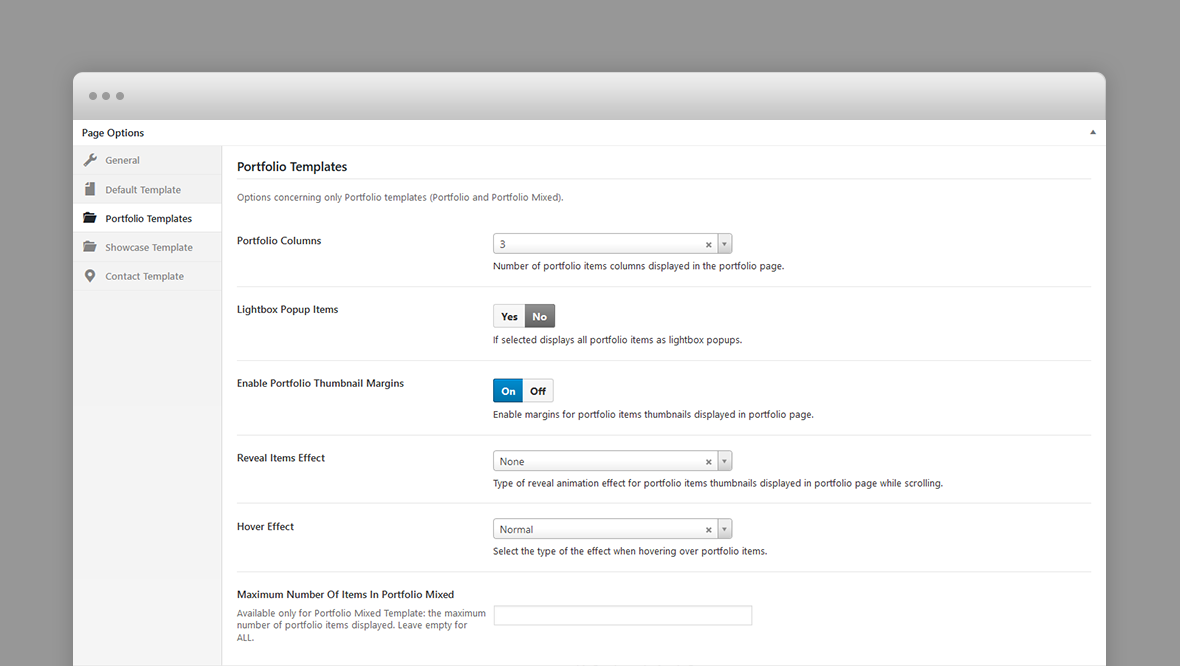Open the Hover Effect dropdown arrow
This screenshot has height=666, width=1180.
(x=725, y=529)
